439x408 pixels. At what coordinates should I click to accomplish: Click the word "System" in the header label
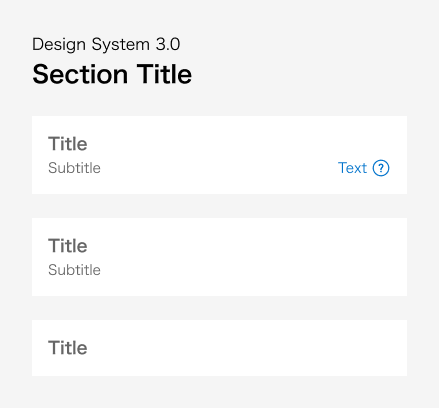[x=121, y=44]
